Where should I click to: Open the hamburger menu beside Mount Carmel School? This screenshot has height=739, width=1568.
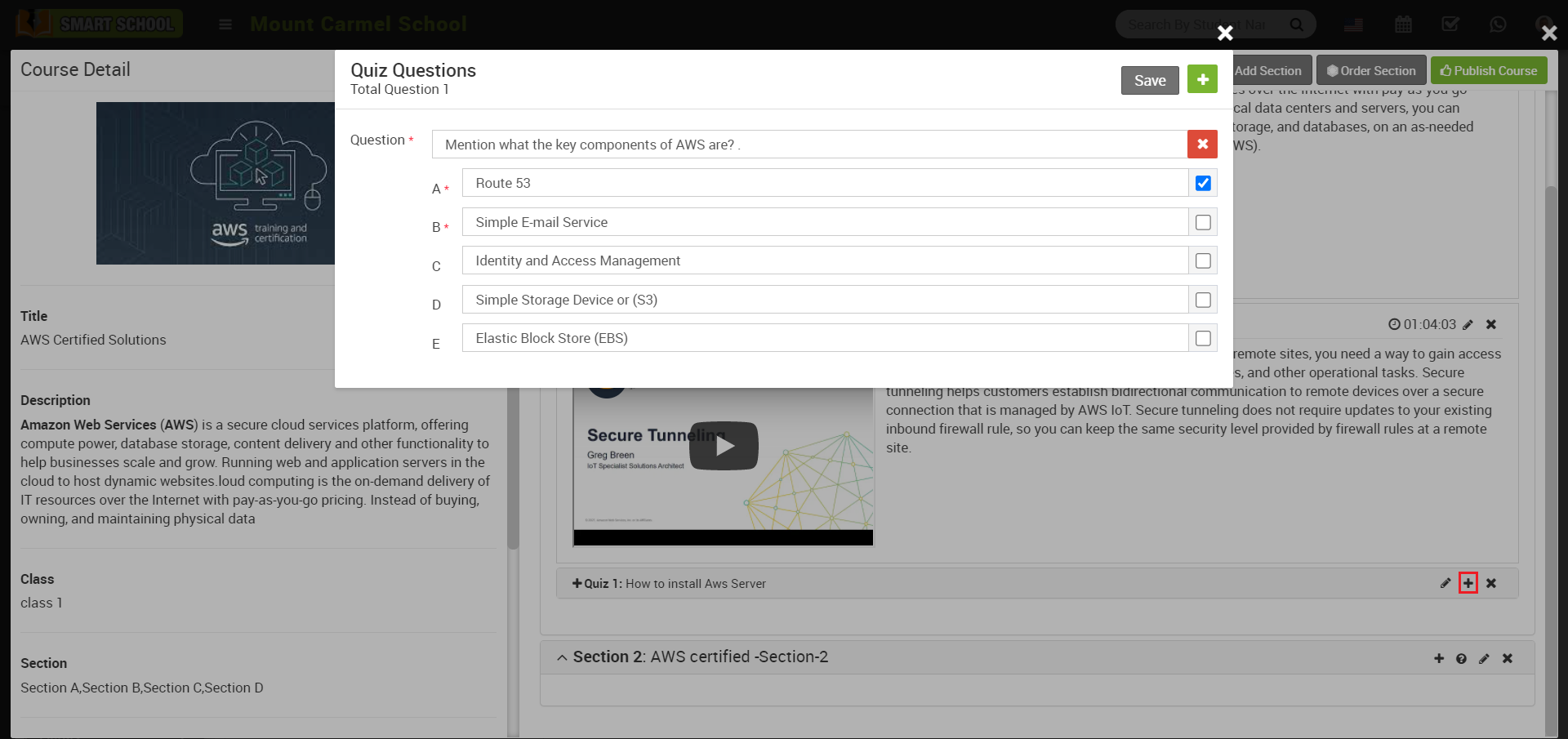click(225, 24)
